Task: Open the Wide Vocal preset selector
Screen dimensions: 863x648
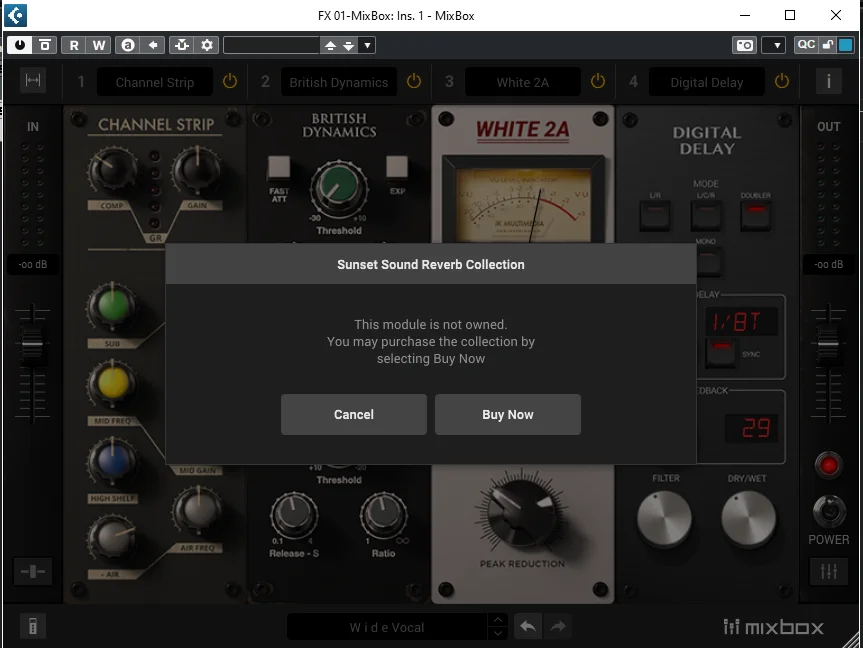Action: pos(387,627)
